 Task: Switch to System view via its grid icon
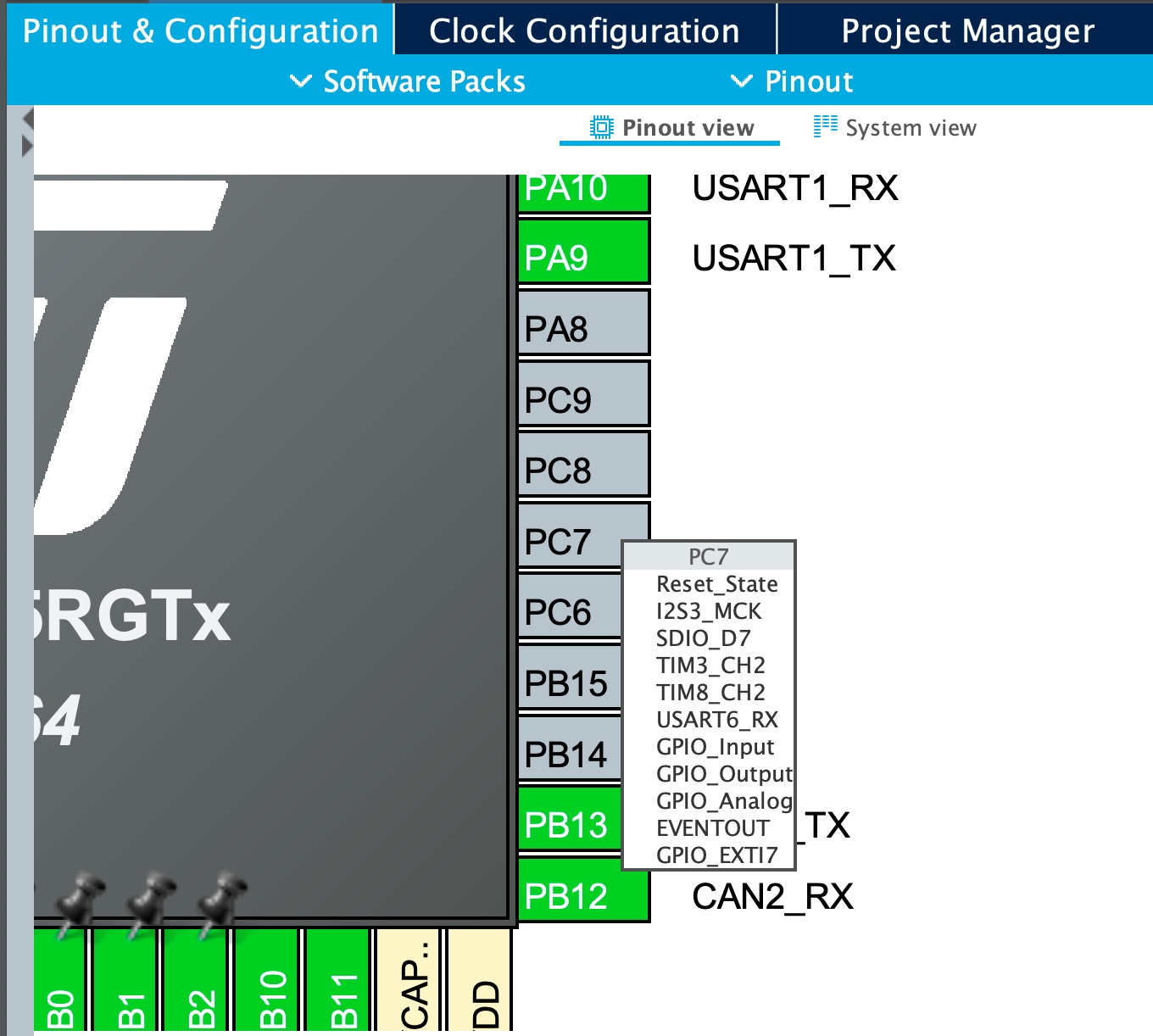point(825,127)
